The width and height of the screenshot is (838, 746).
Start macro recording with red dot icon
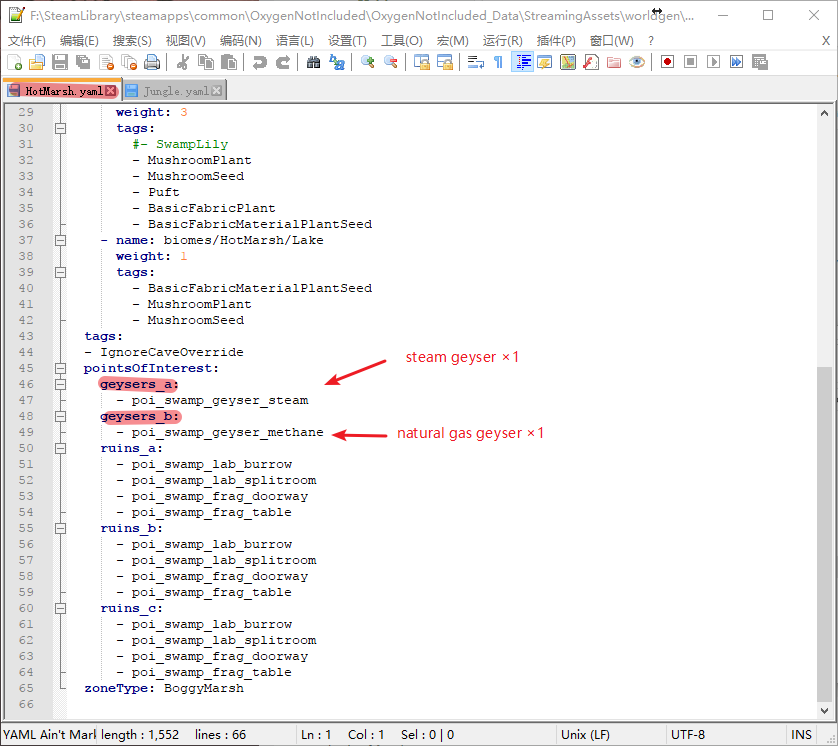click(667, 62)
